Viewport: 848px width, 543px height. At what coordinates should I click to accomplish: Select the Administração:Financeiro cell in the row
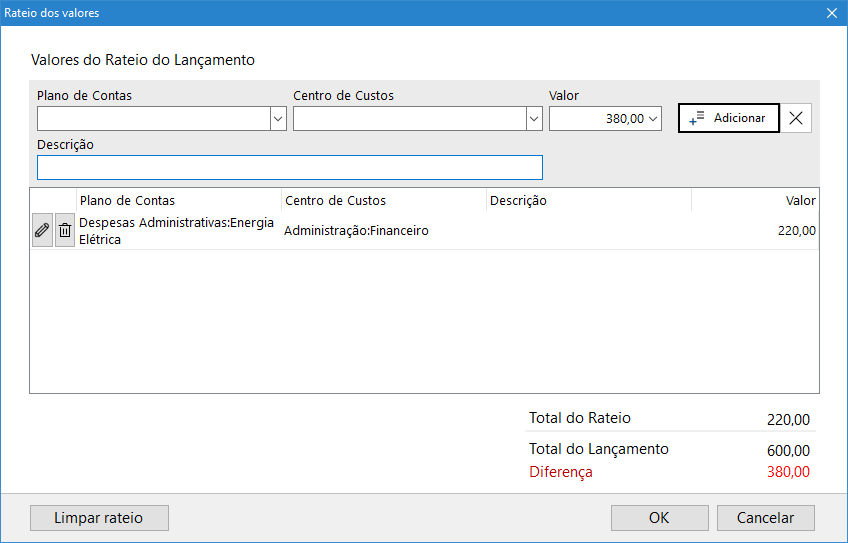tap(357, 231)
